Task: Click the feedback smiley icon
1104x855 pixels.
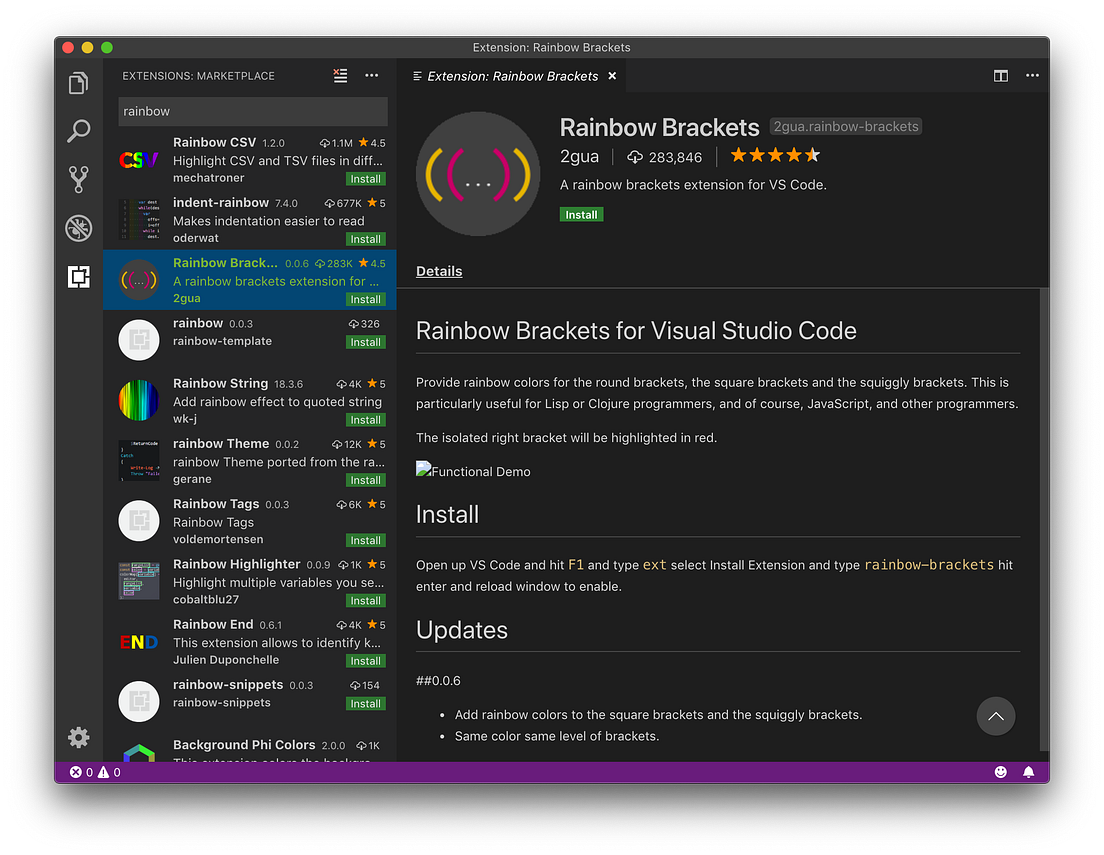Action: (x=1000, y=772)
